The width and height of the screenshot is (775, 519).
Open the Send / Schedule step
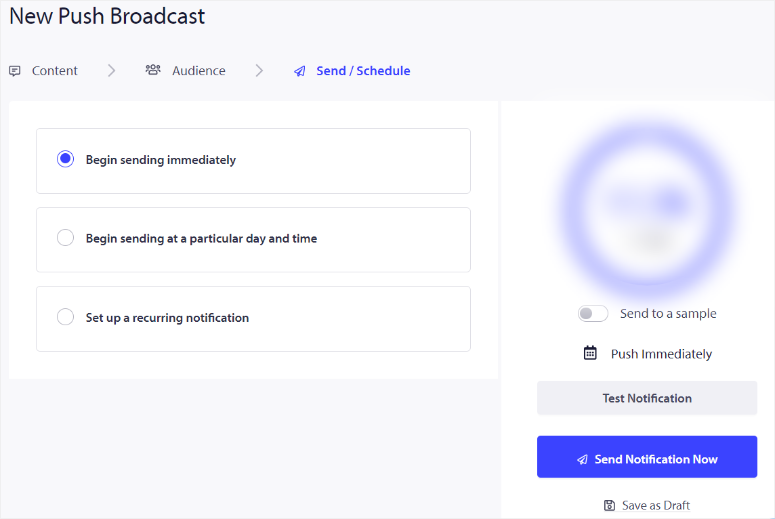pos(363,71)
